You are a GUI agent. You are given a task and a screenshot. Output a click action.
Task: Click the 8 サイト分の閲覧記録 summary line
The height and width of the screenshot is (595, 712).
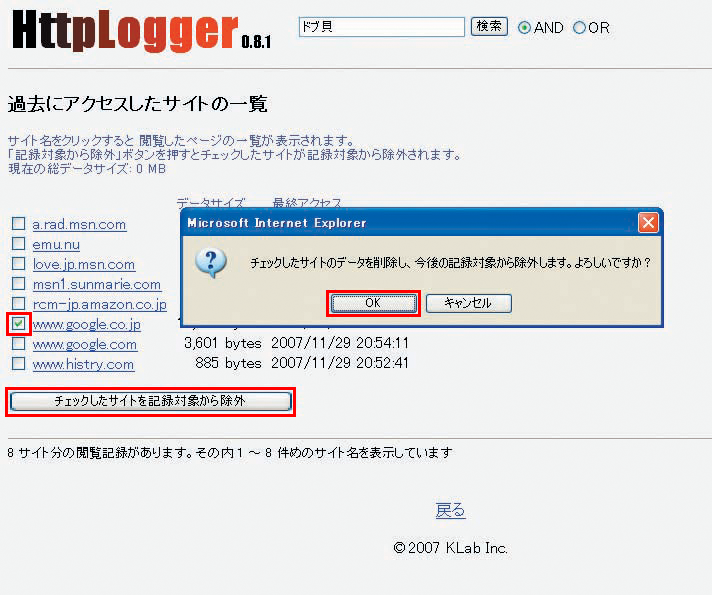pos(230,453)
